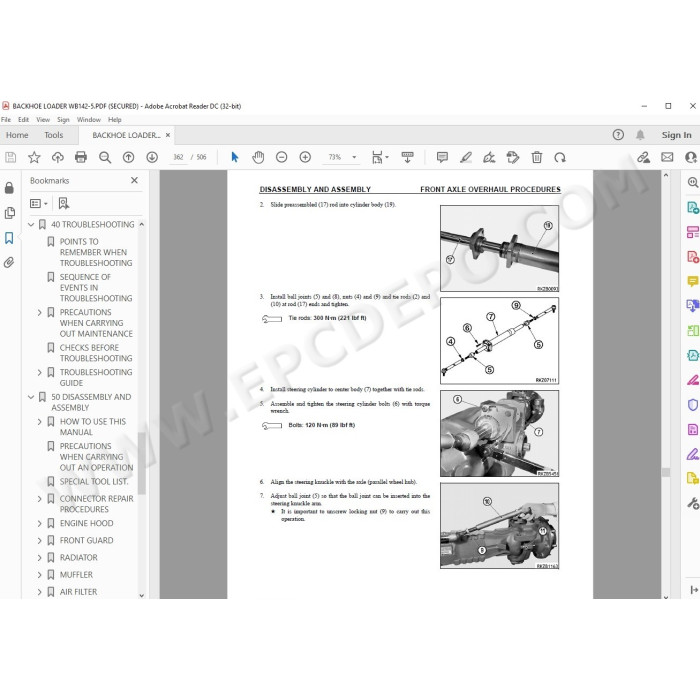
Task: Expand CONNECTOR REPAIR PROCEDURES bookmark
Action: [39, 499]
